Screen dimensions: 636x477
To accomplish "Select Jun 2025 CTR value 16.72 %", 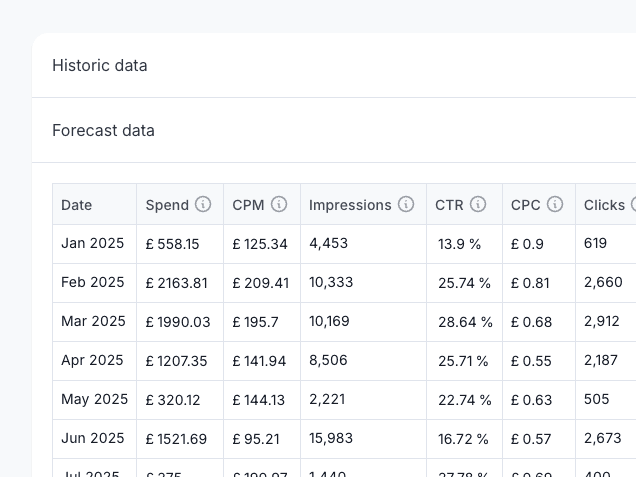I will [x=463, y=439].
